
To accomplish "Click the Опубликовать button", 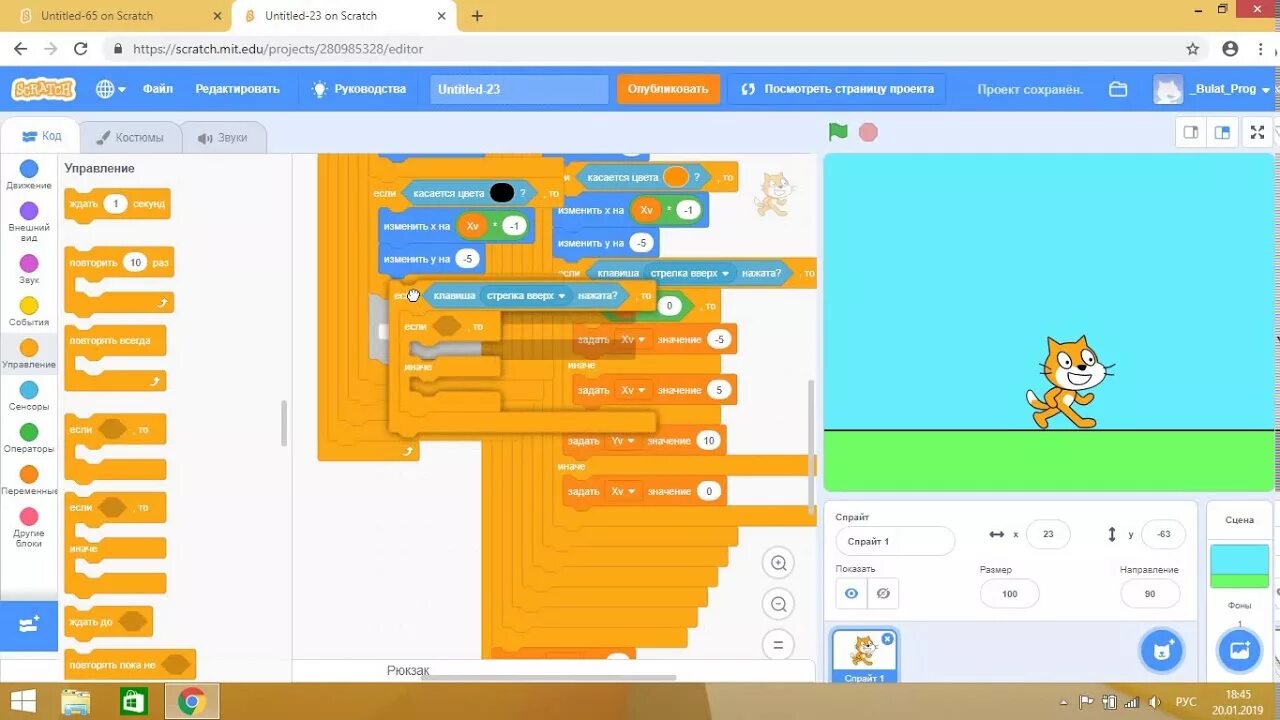I will [668, 89].
